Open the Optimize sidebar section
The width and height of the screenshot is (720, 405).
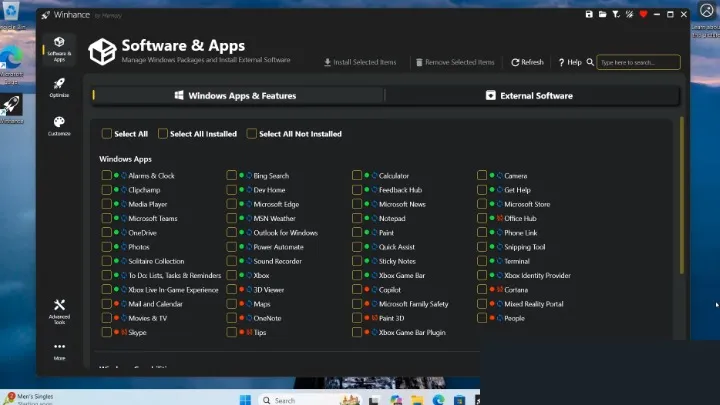click(x=59, y=87)
